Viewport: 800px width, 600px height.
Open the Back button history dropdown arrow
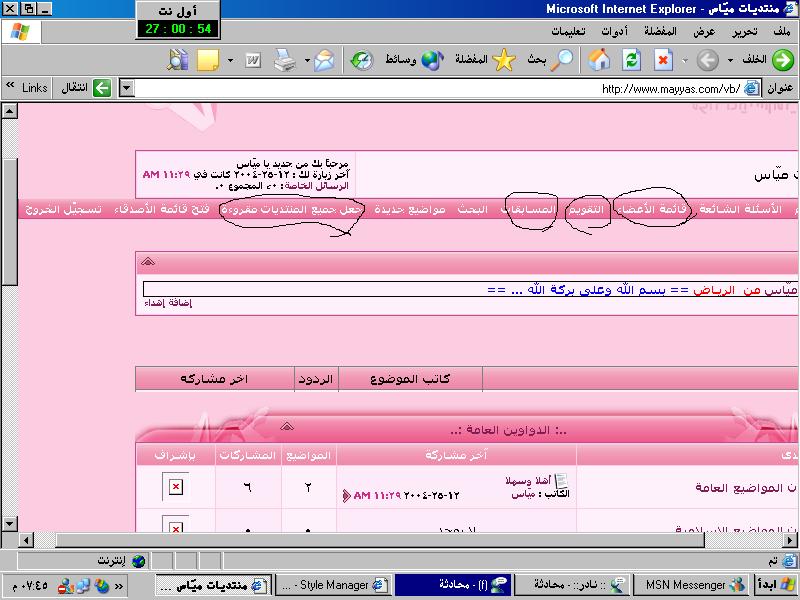coord(731,60)
